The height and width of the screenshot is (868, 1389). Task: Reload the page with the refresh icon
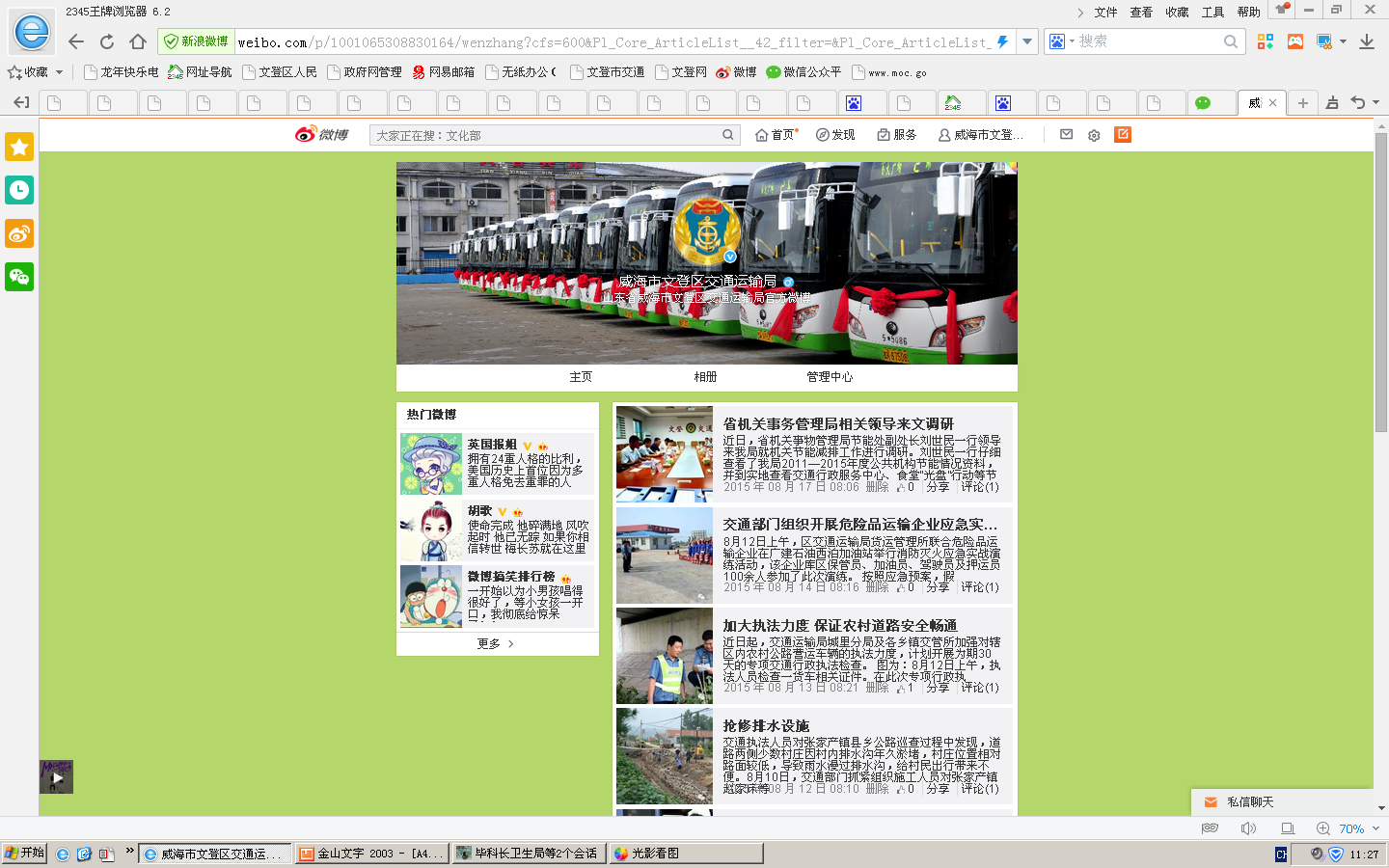coord(107,41)
